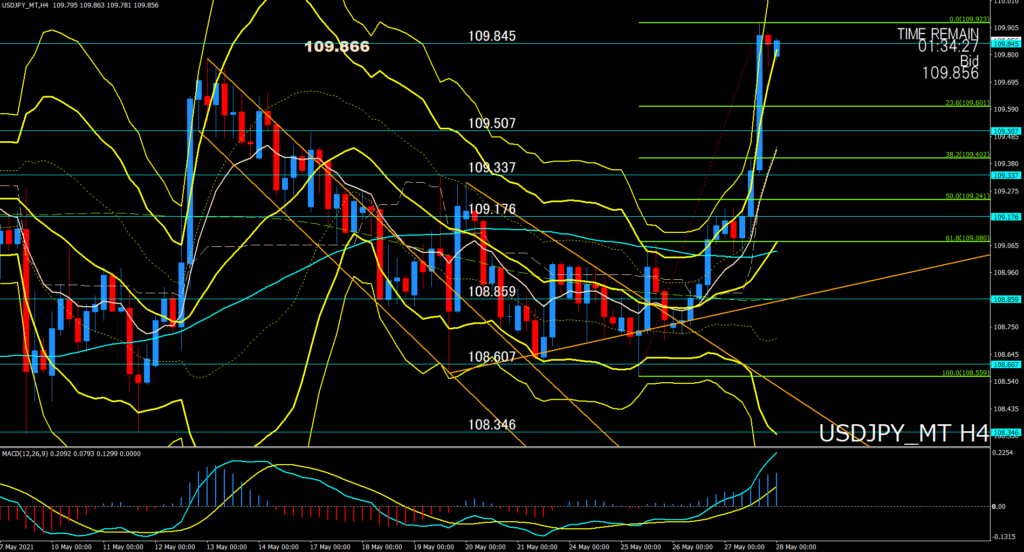Click the 12 May 00:00 date label
Viewport: 1024px width, 552px height.
click(x=174, y=547)
